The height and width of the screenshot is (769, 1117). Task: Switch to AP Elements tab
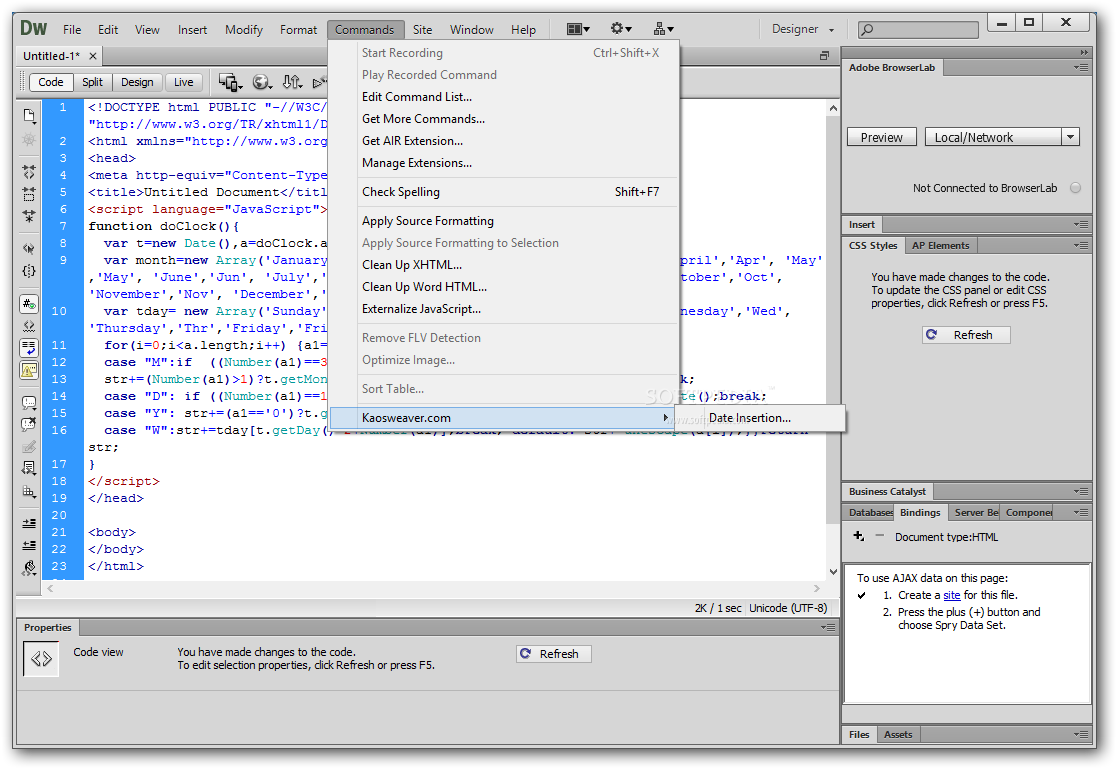pyautogui.click(x=941, y=246)
